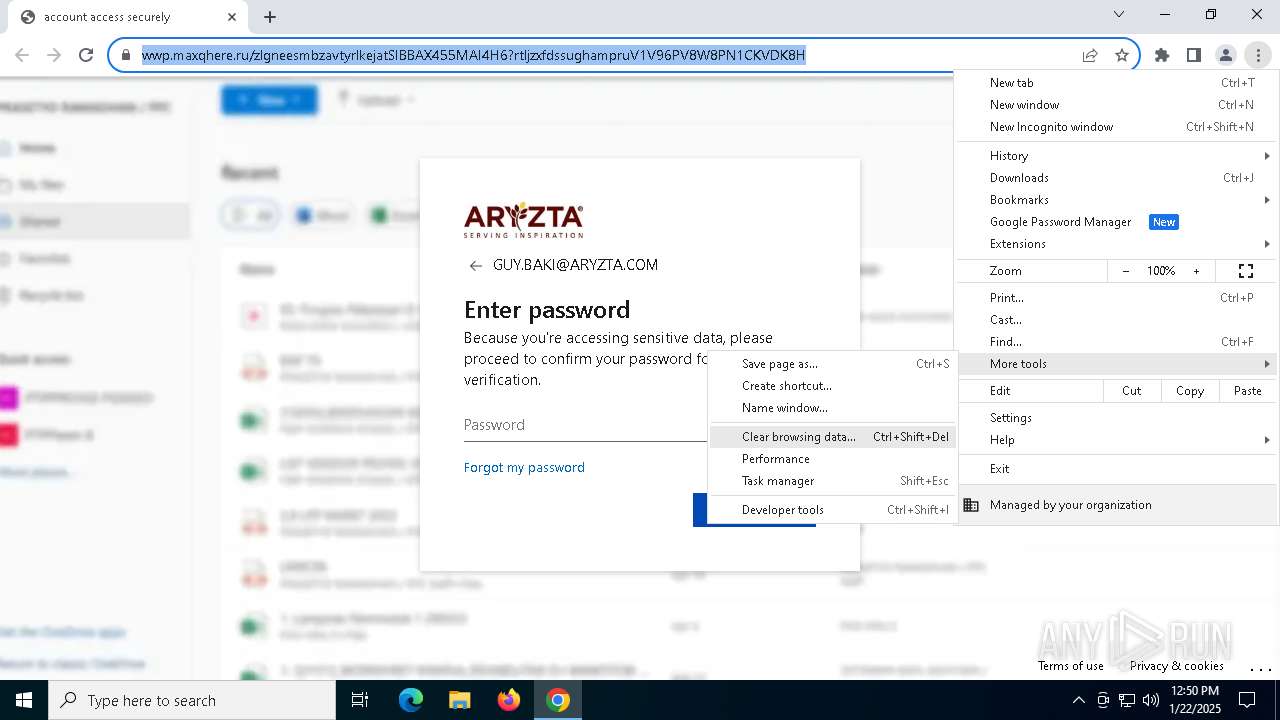Choose New window from the menu
Image resolution: width=1280 pixels, height=720 pixels.
(1116, 105)
